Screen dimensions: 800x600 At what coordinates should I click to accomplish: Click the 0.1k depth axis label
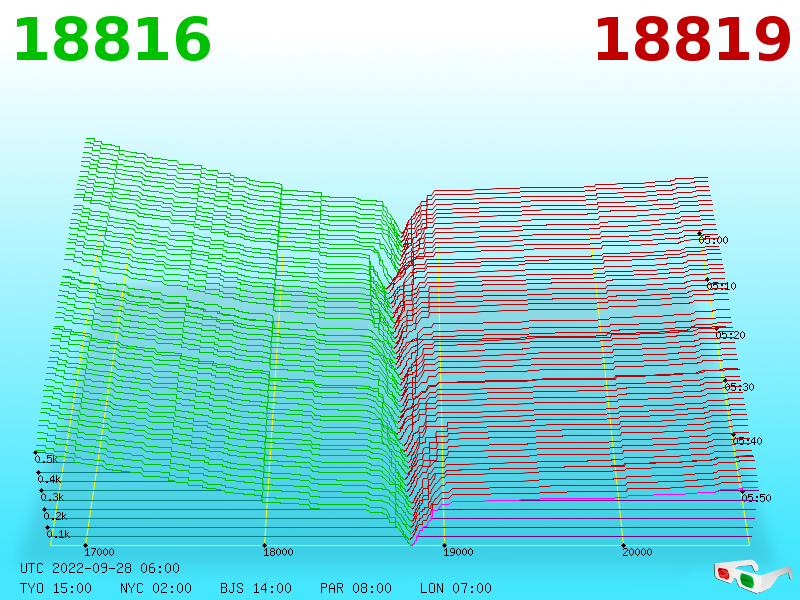[x=59, y=535]
